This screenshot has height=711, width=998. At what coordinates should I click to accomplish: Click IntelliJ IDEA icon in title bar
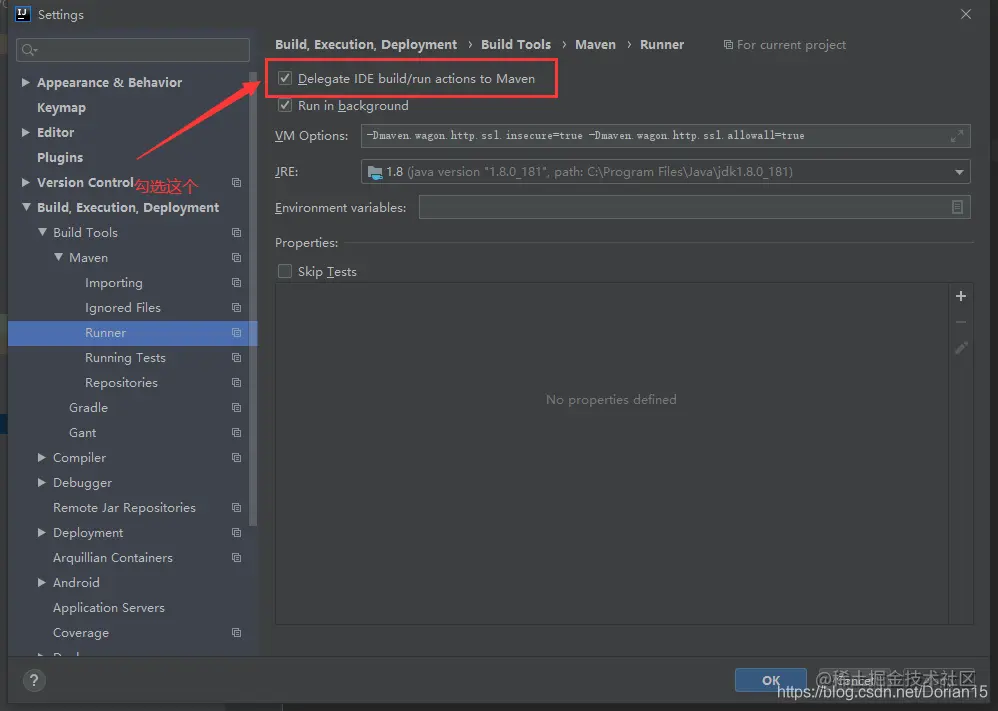point(22,14)
